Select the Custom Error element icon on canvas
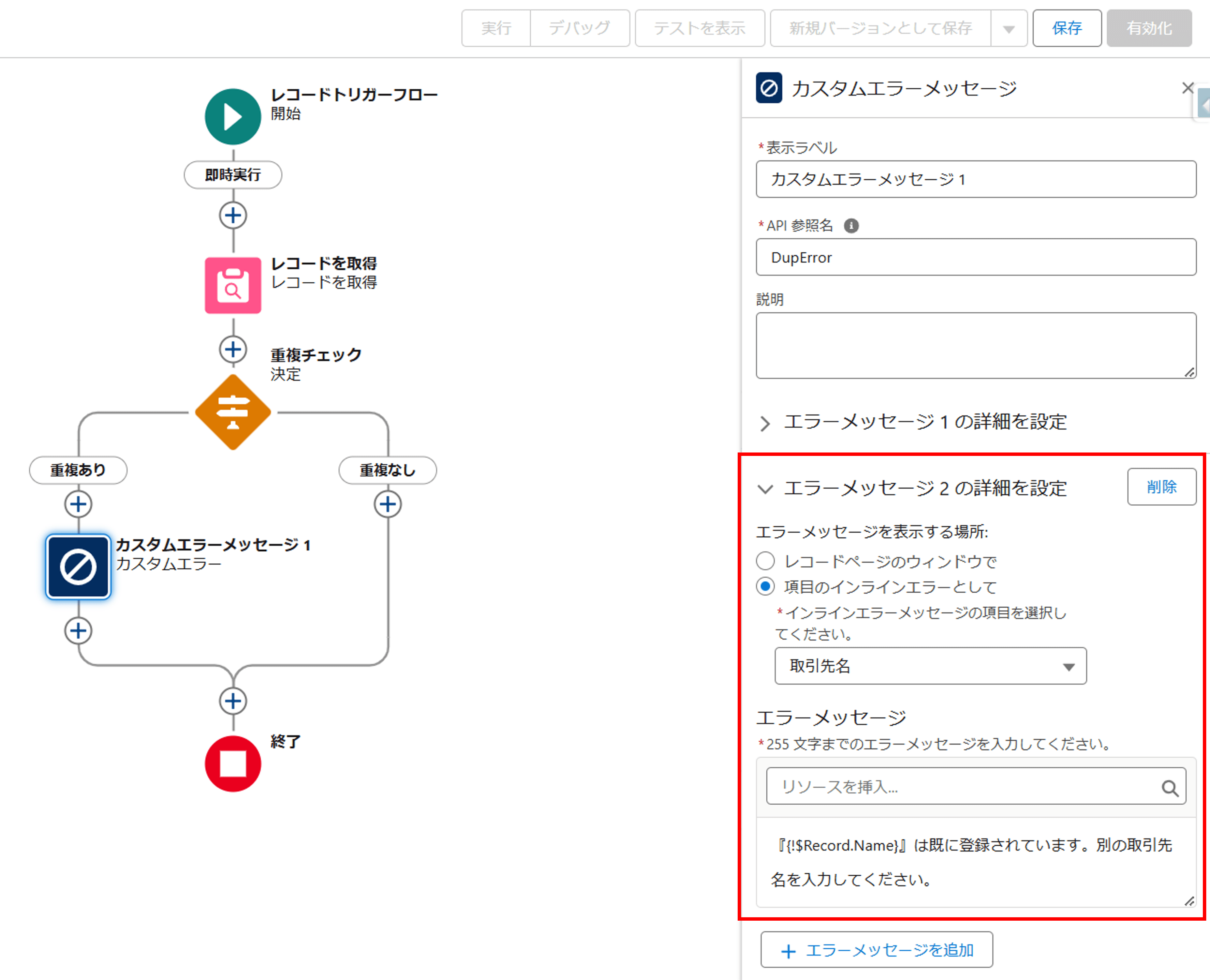 pyautogui.click(x=78, y=567)
